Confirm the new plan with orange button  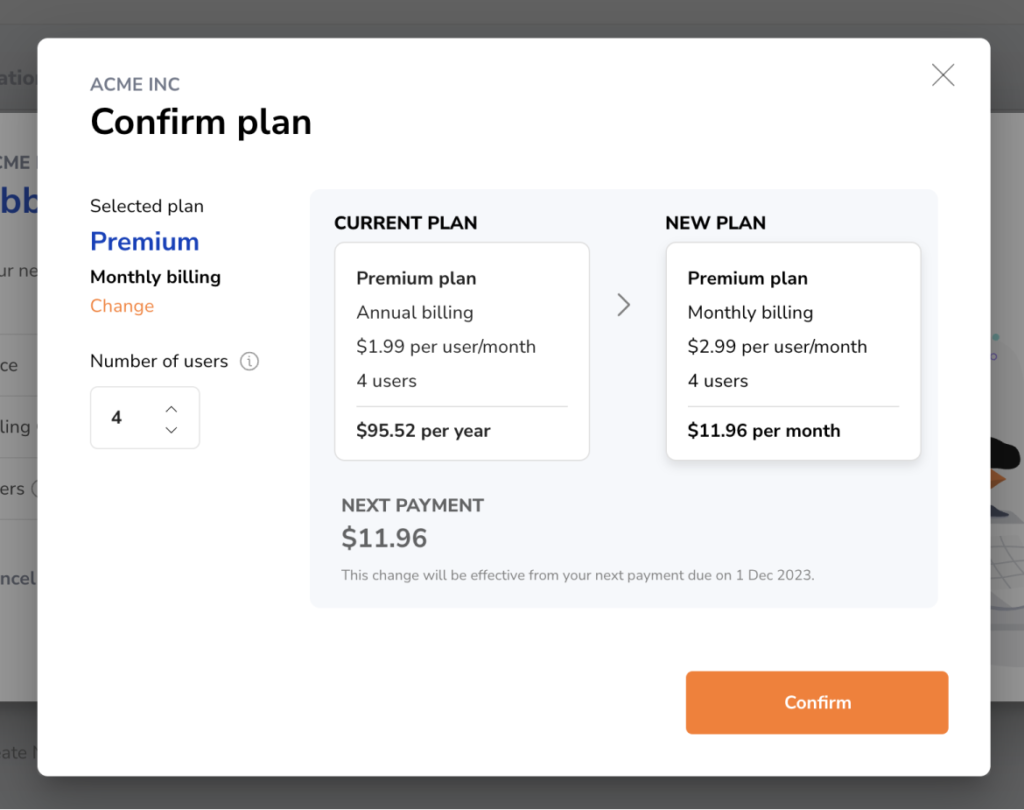(817, 702)
